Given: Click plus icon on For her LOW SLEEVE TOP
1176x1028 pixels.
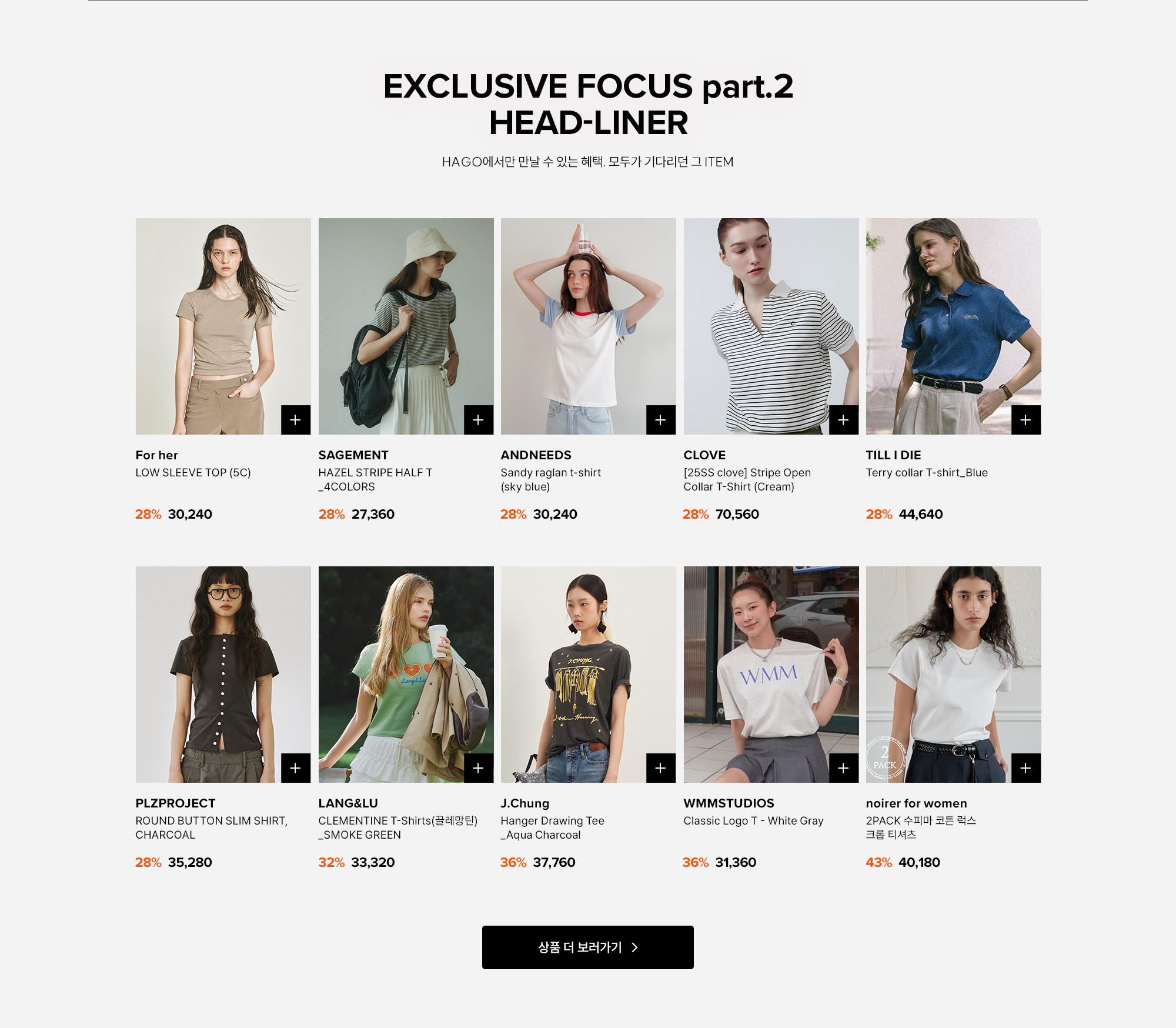Looking at the screenshot, I should (296, 420).
